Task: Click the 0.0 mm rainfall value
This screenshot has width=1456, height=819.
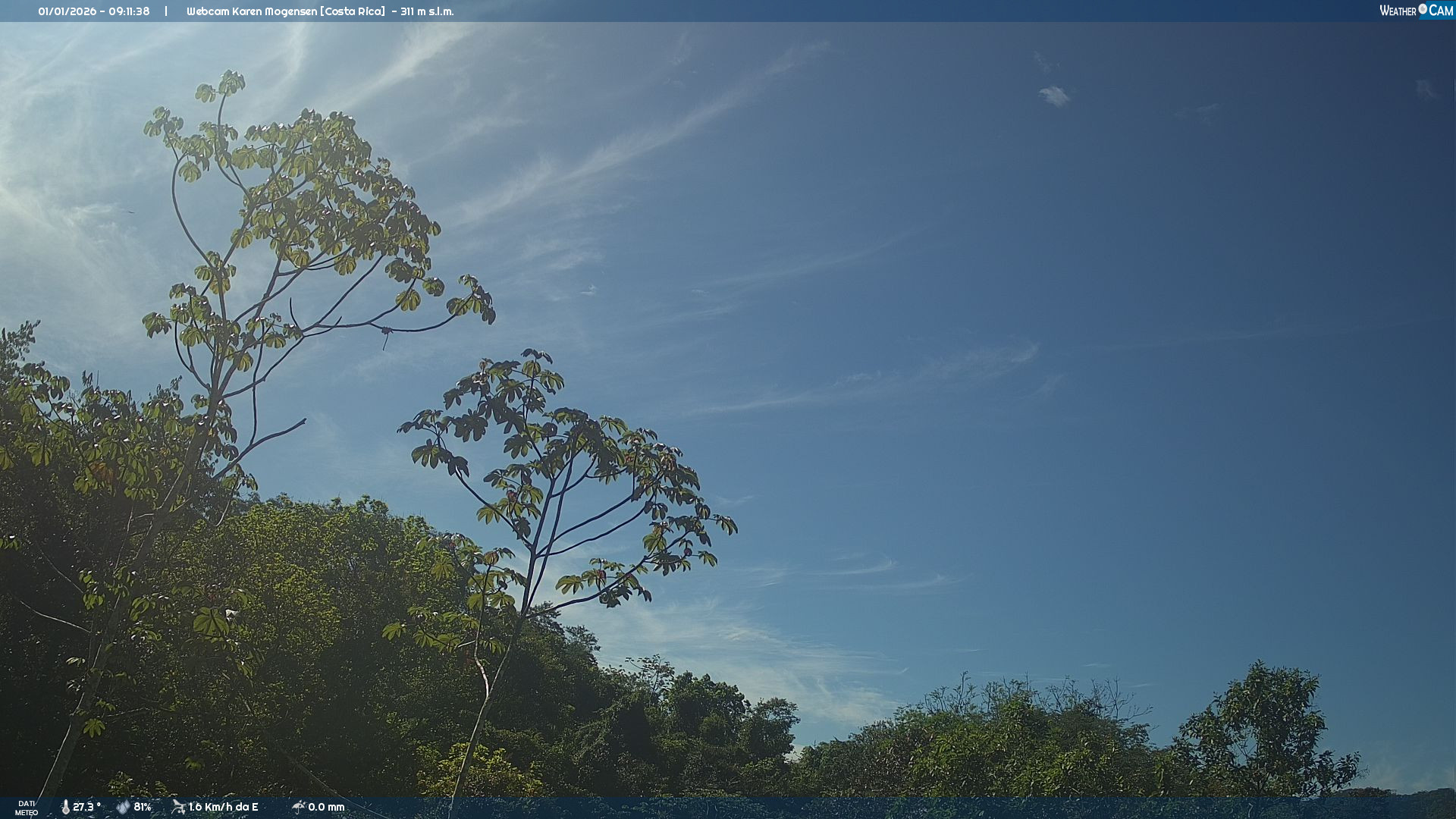Action: pos(326,807)
